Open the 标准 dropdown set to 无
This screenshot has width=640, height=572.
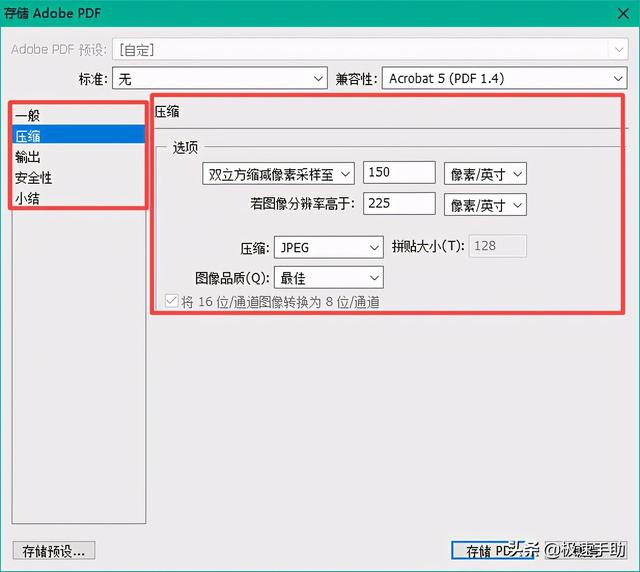point(220,78)
